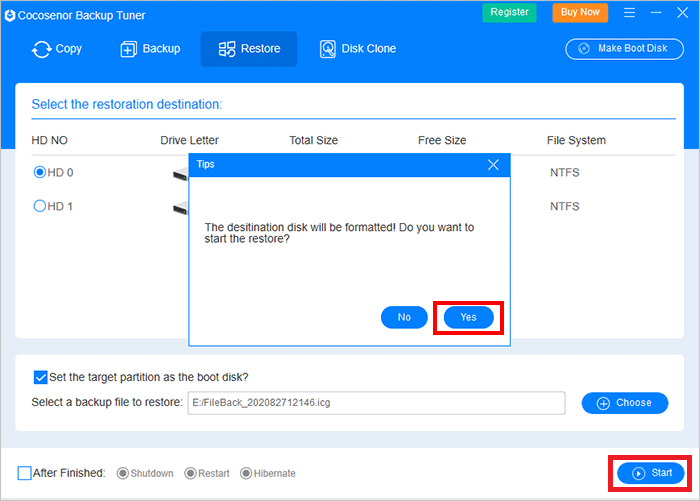
Task: Select the Restore tab
Action: point(249,49)
